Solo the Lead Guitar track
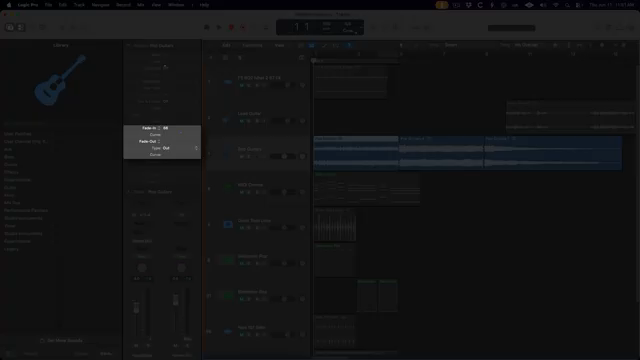This screenshot has height=360, width=640. tap(249, 121)
